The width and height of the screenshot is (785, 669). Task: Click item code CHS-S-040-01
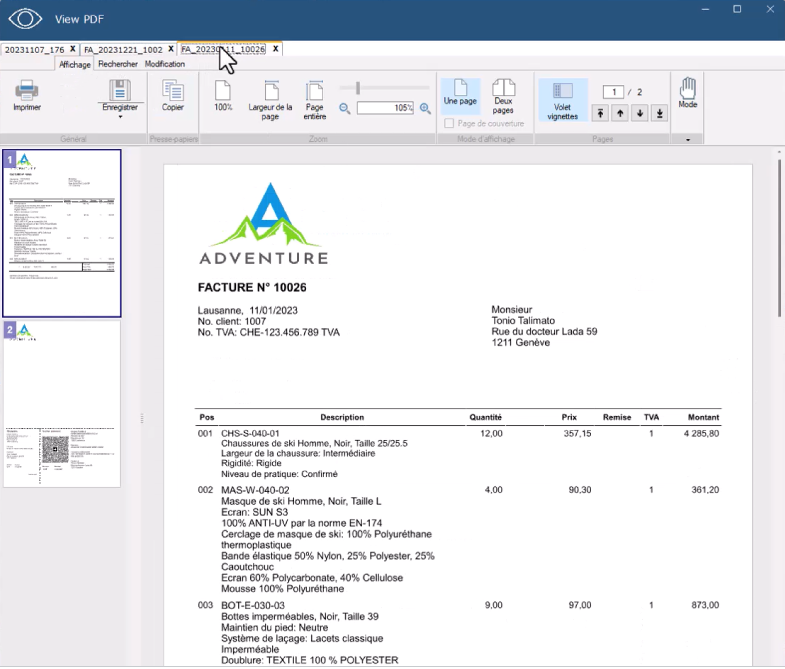[x=250, y=433]
